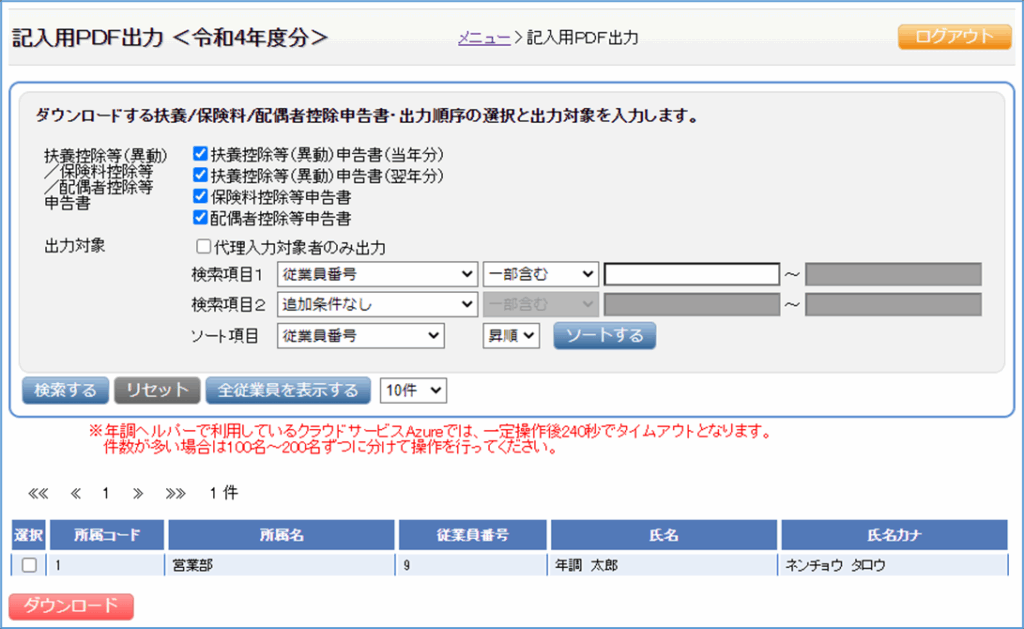This screenshot has width=1024, height=629.
Task: Go to first page of results
Action: click(38, 493)
